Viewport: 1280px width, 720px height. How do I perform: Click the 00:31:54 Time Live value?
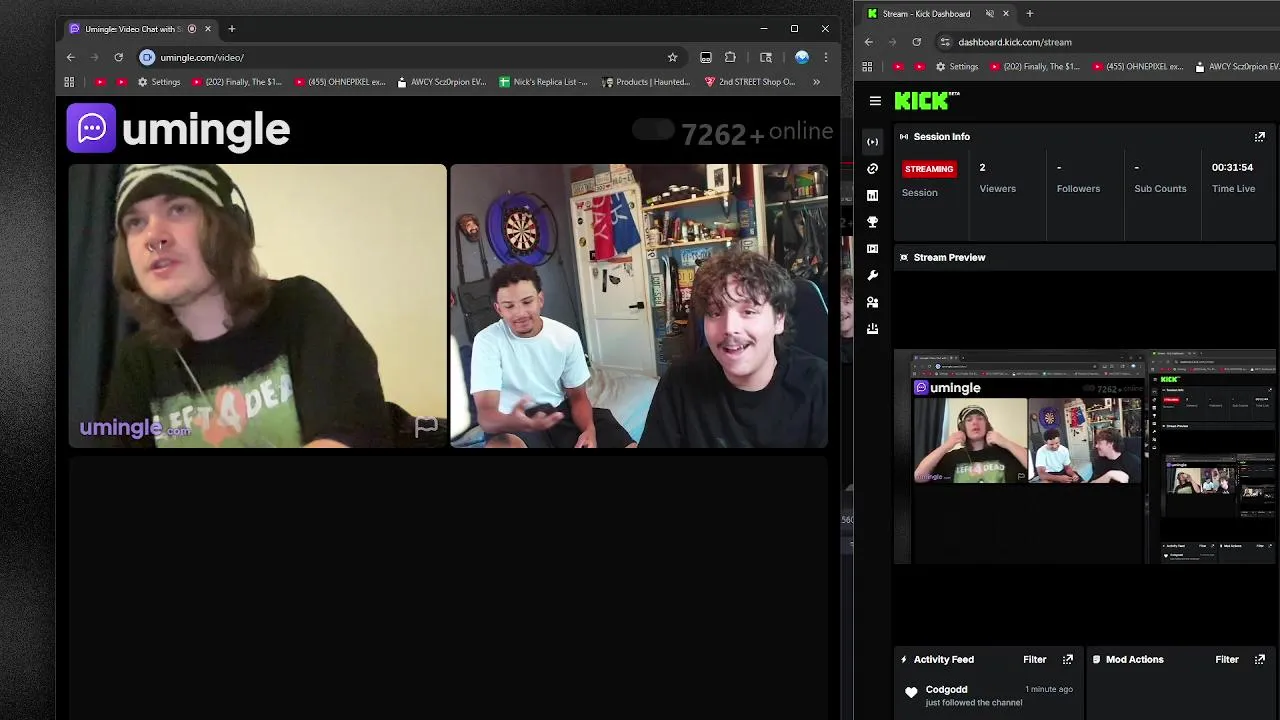pos(1232,168)
